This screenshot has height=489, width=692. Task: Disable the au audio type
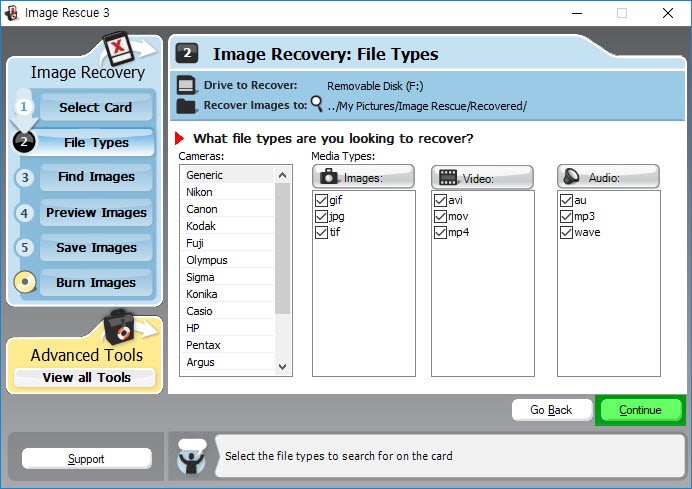pyautogui.click(x=566, y=200)
